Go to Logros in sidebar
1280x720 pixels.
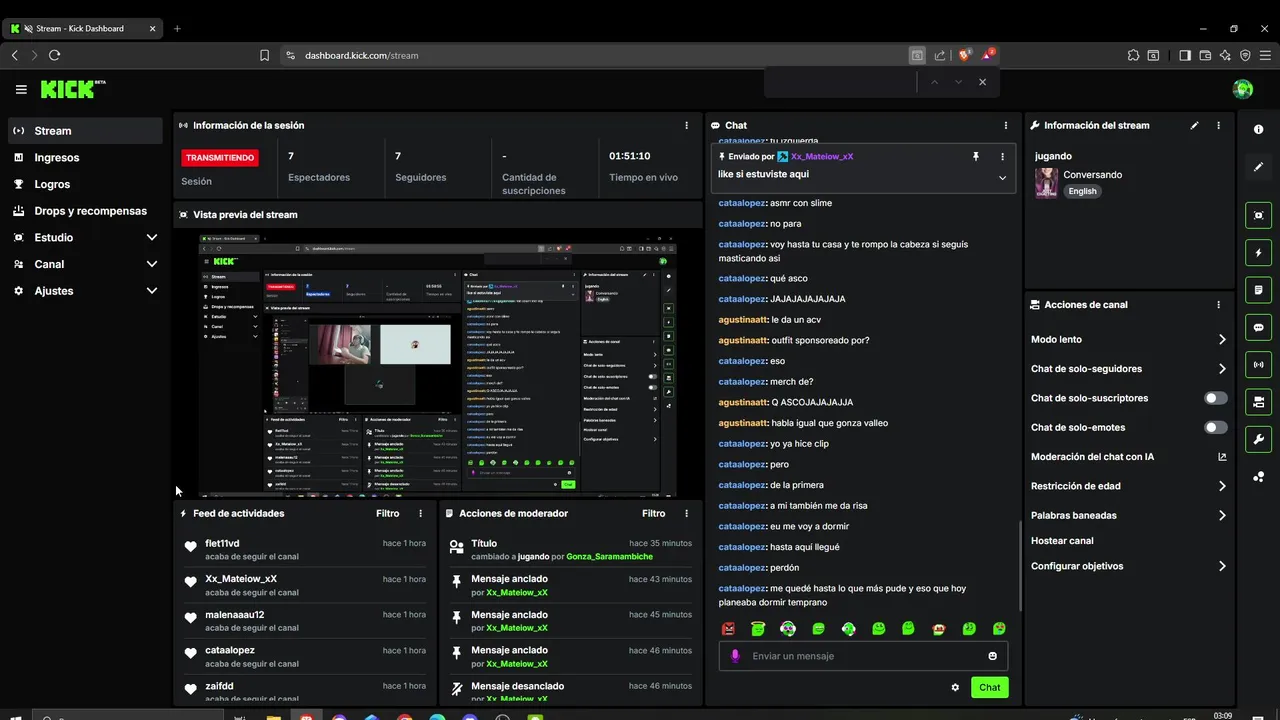(85, 184)
